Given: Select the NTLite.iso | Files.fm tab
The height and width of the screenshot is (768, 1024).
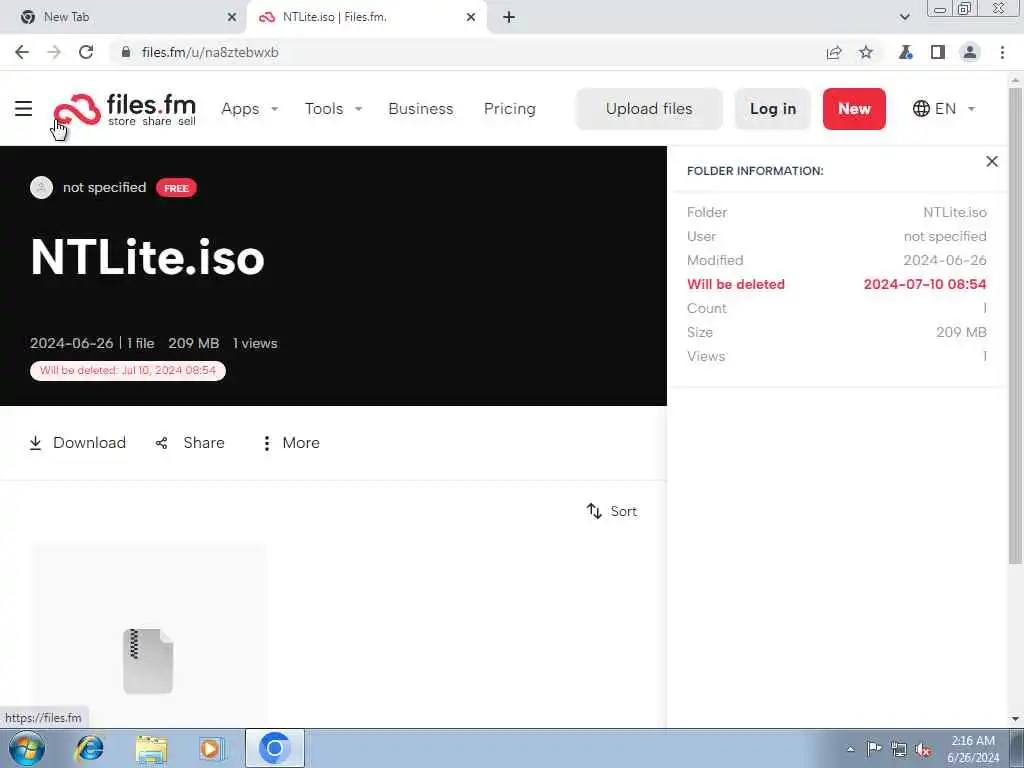Looking at the screenshot, I should pyautogui.click(x=366, y=17).
